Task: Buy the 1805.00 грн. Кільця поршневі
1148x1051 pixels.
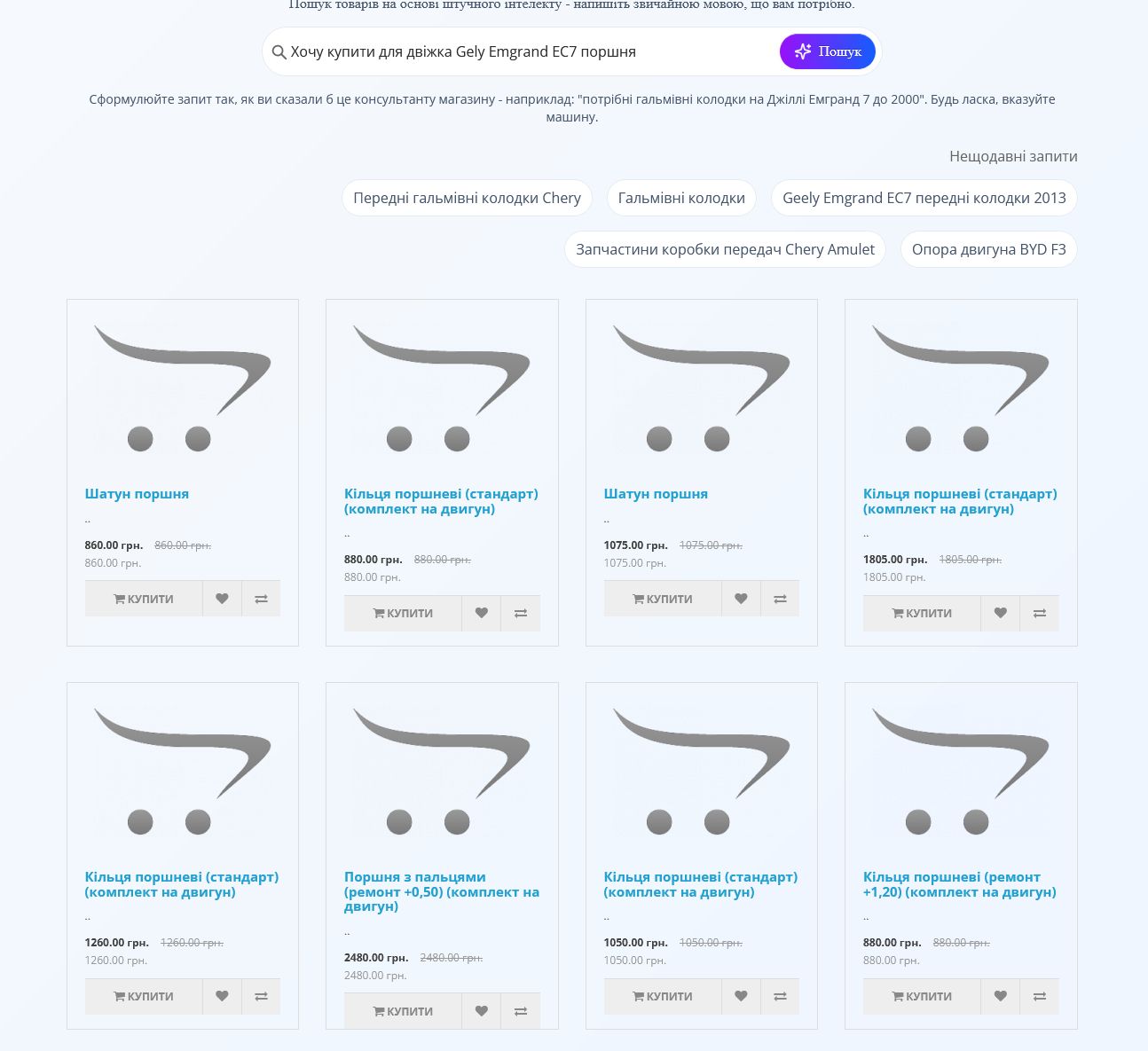Action: [x=922, y=613]
